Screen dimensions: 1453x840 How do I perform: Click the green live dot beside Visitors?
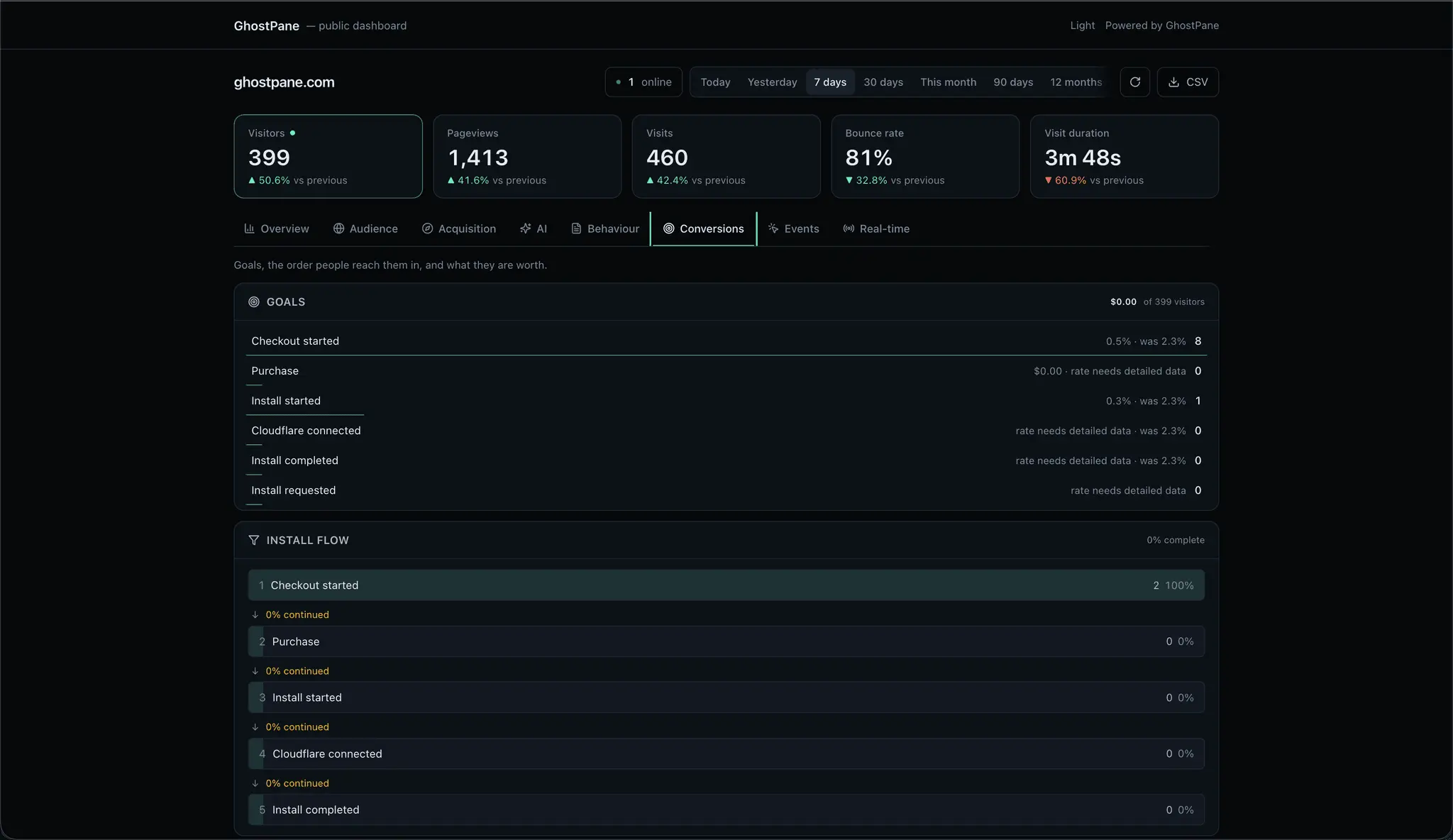pyautogui.click(x=292, y=133)
